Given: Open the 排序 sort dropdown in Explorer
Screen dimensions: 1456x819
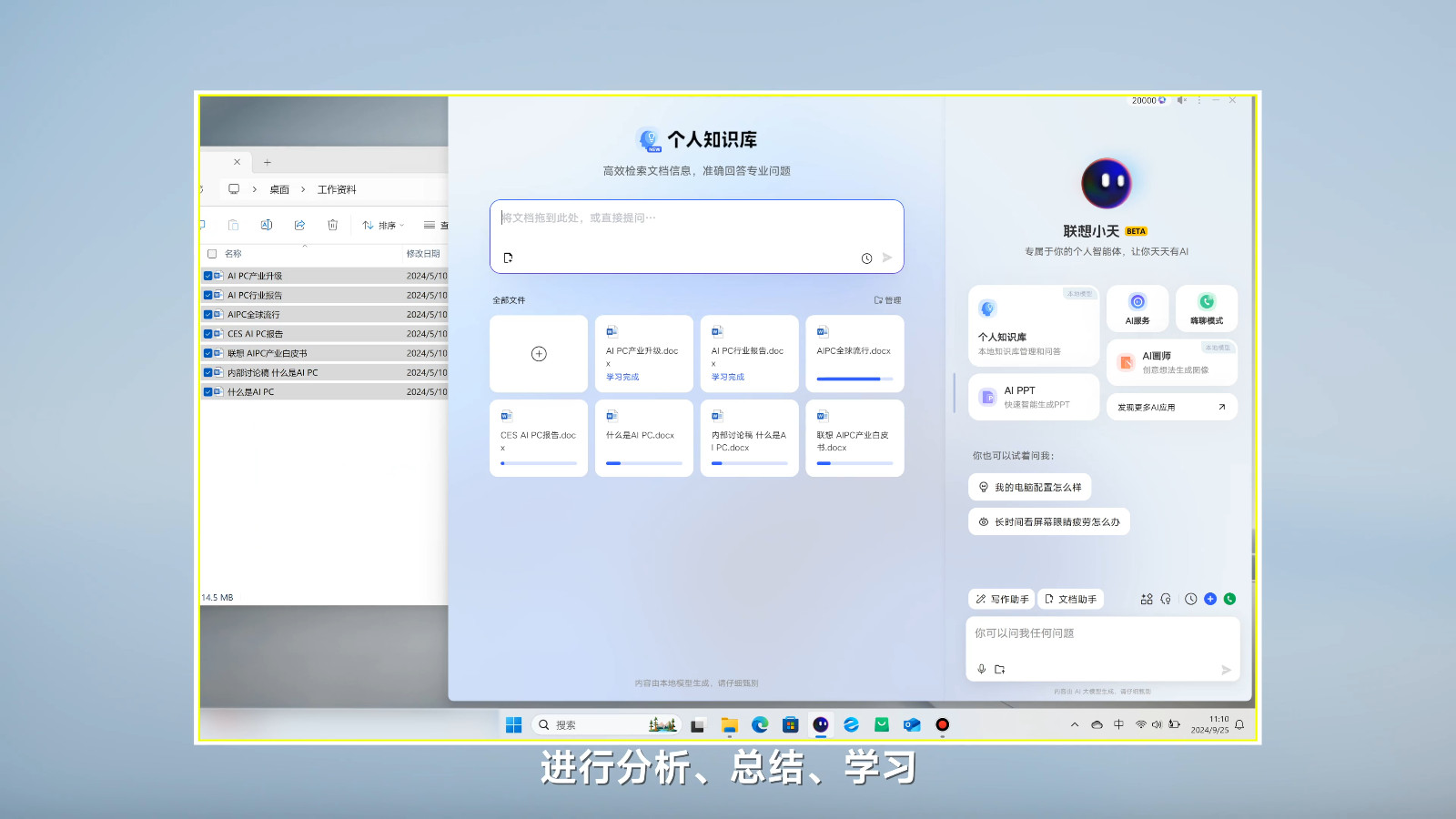Looking at the screenshot, I should 383,226.
